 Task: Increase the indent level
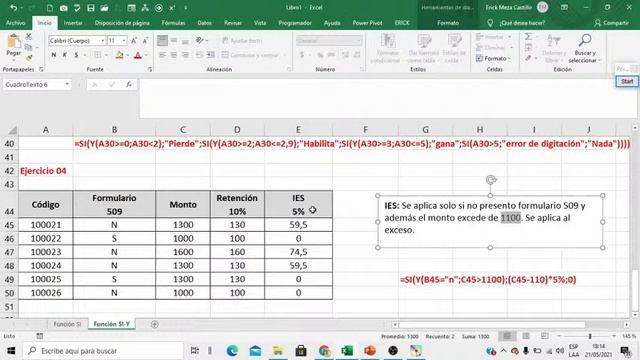click(x=211, y=55)
